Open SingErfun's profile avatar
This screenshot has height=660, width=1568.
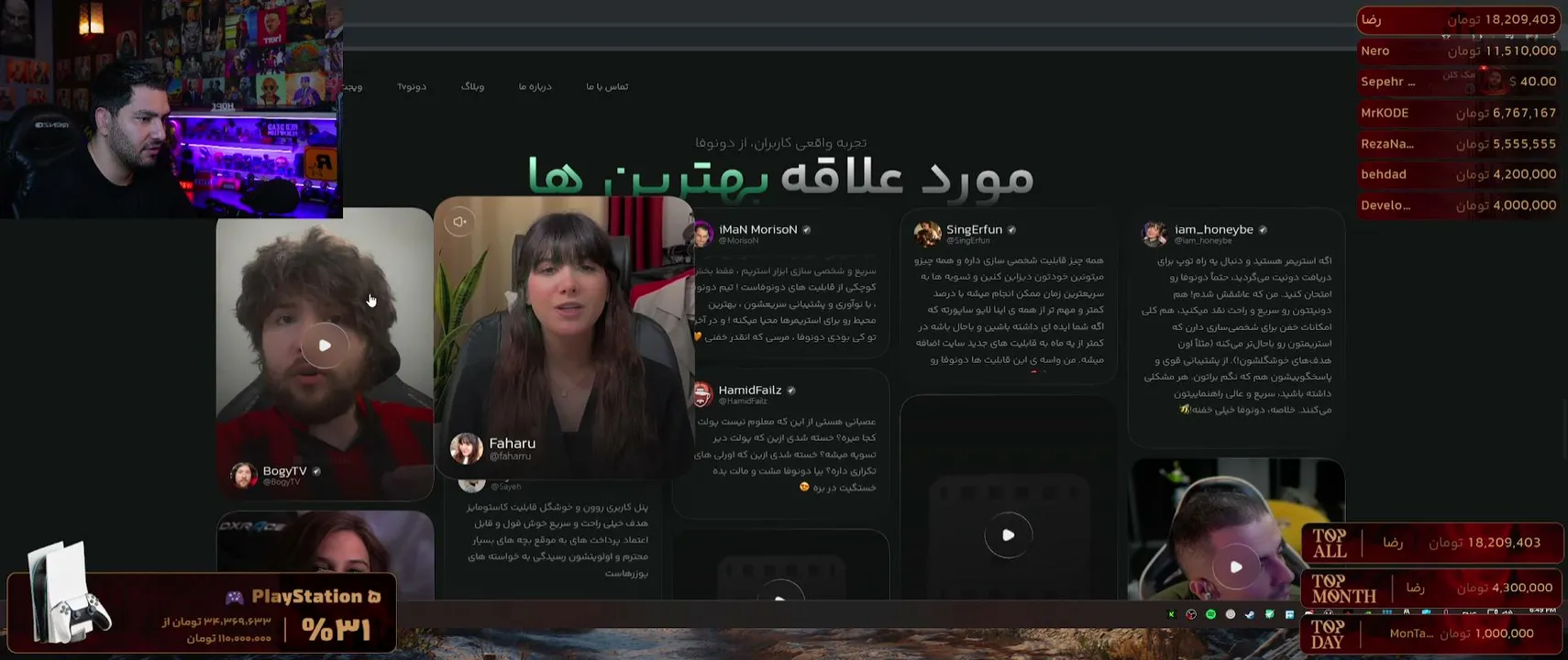928,234
